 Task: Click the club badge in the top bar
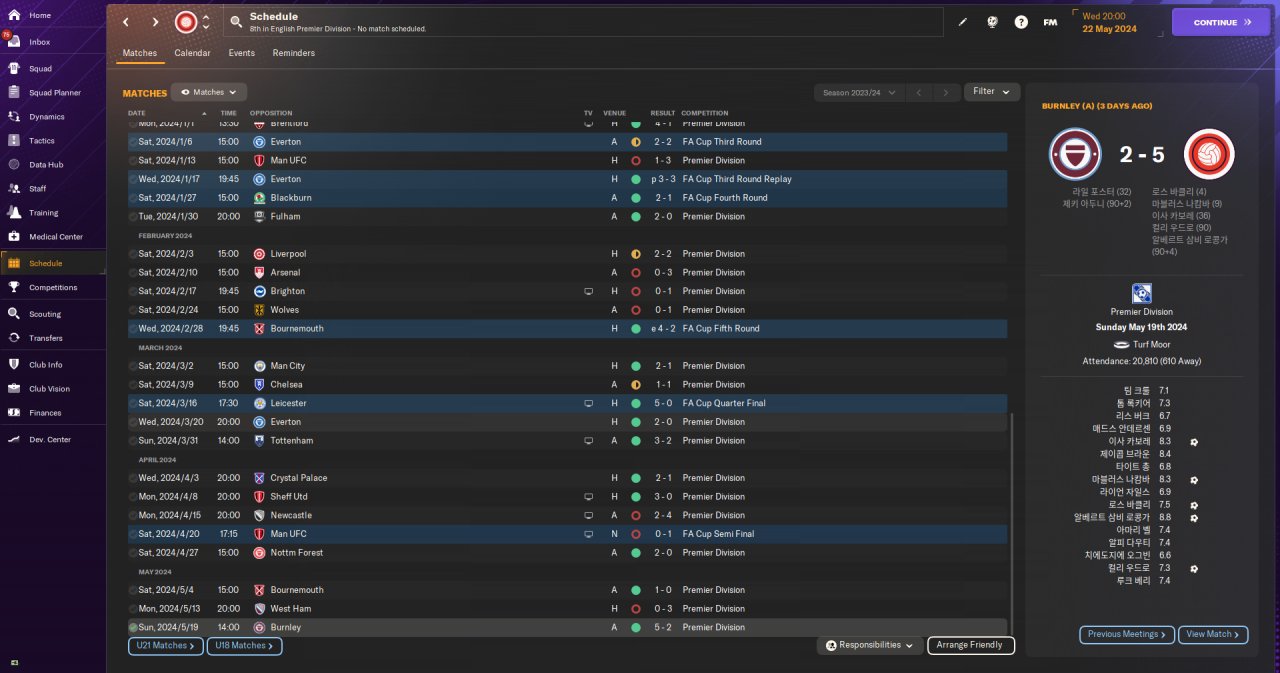(x=186, y=22)
